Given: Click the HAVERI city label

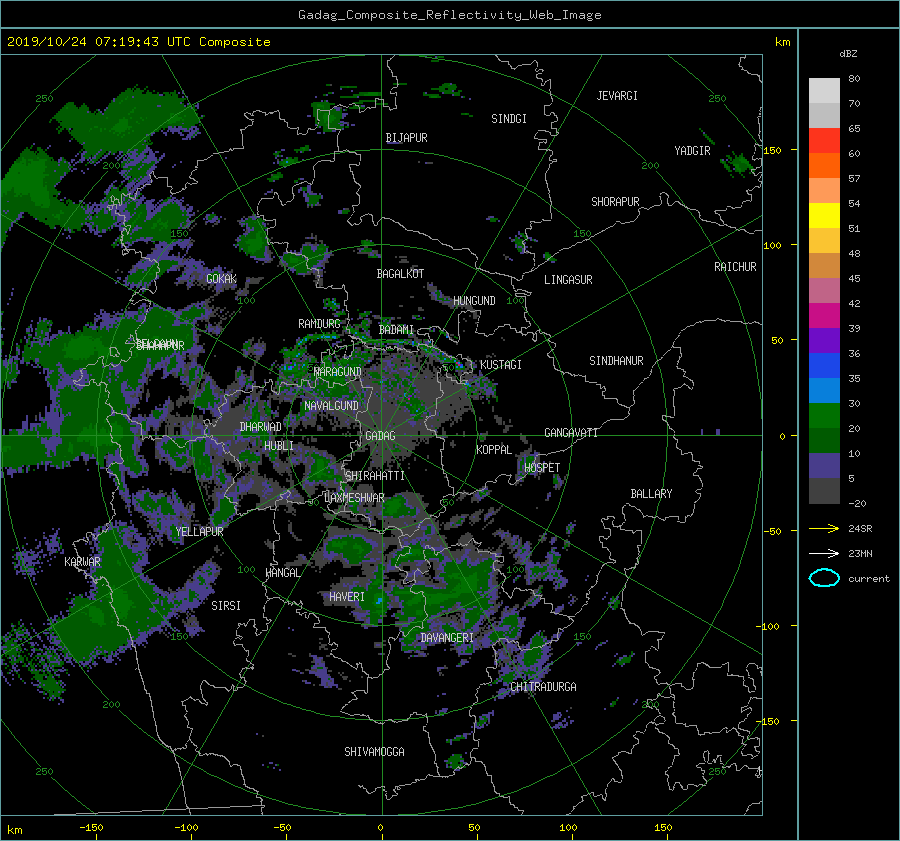Looking at the screenshot, I should (x=347, y=598).
